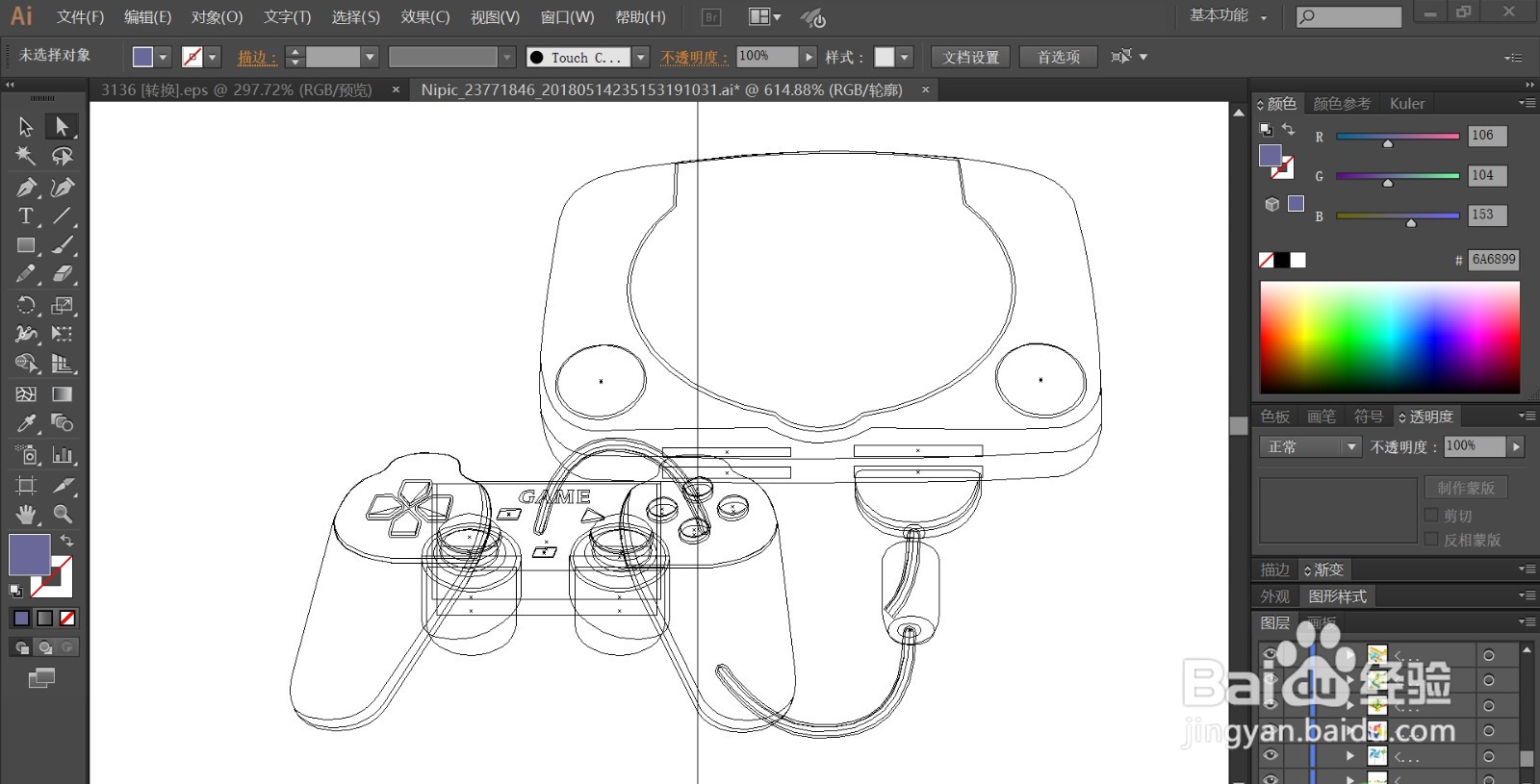This screenshot has height=784, width=1540.
Task: Select the Rectangle tool
Action: click(x=26, y=245)
